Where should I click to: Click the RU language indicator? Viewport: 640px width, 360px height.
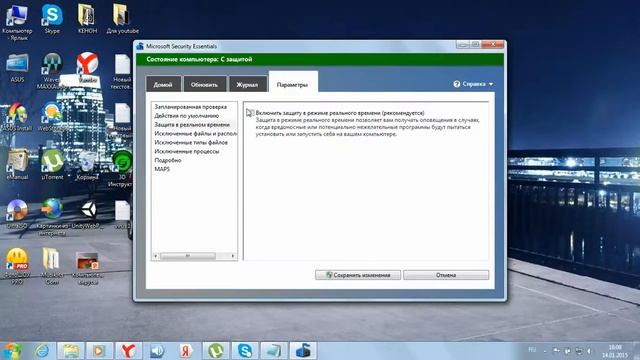pos(532,350)
